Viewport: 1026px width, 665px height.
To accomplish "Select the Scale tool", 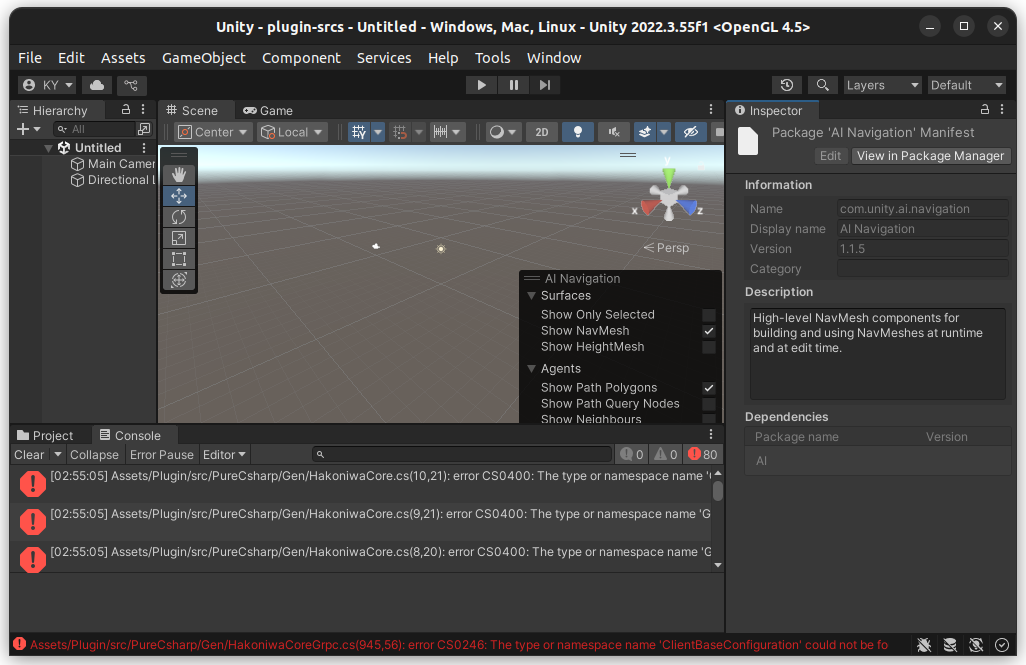I will (179, 238).
